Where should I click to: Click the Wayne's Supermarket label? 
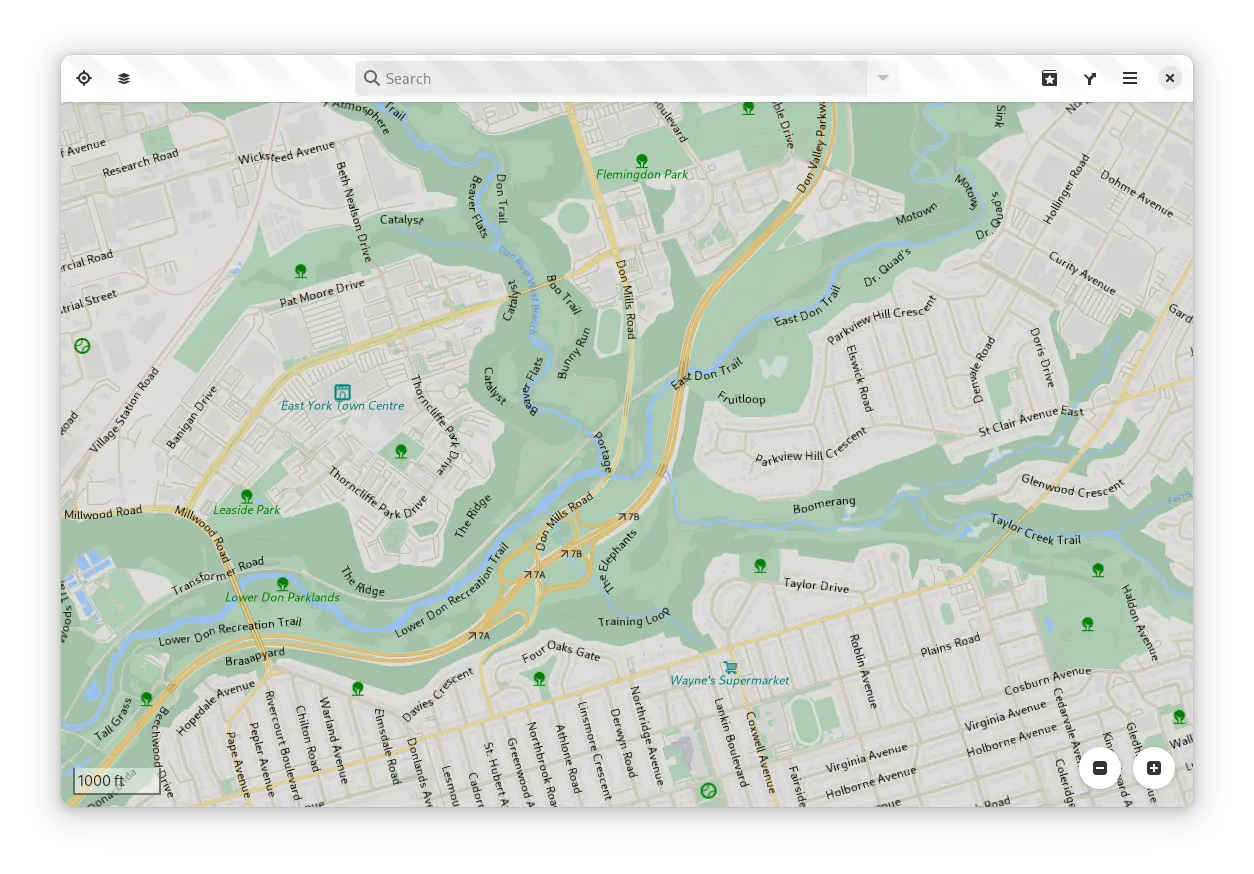(730, 681)
